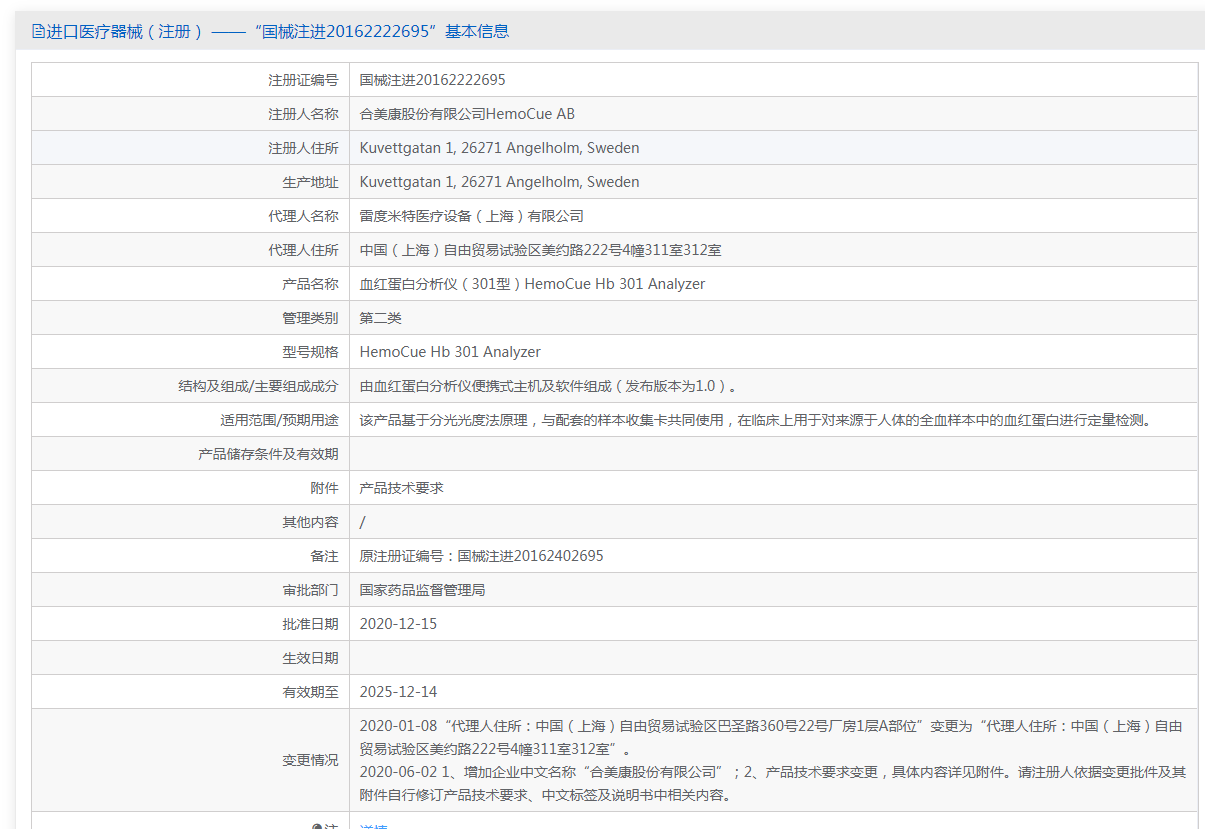Select the 产品储存条件及有效期 label cell
The width and height of the screenshot is (1205, 829).
[x=190, y=454]
